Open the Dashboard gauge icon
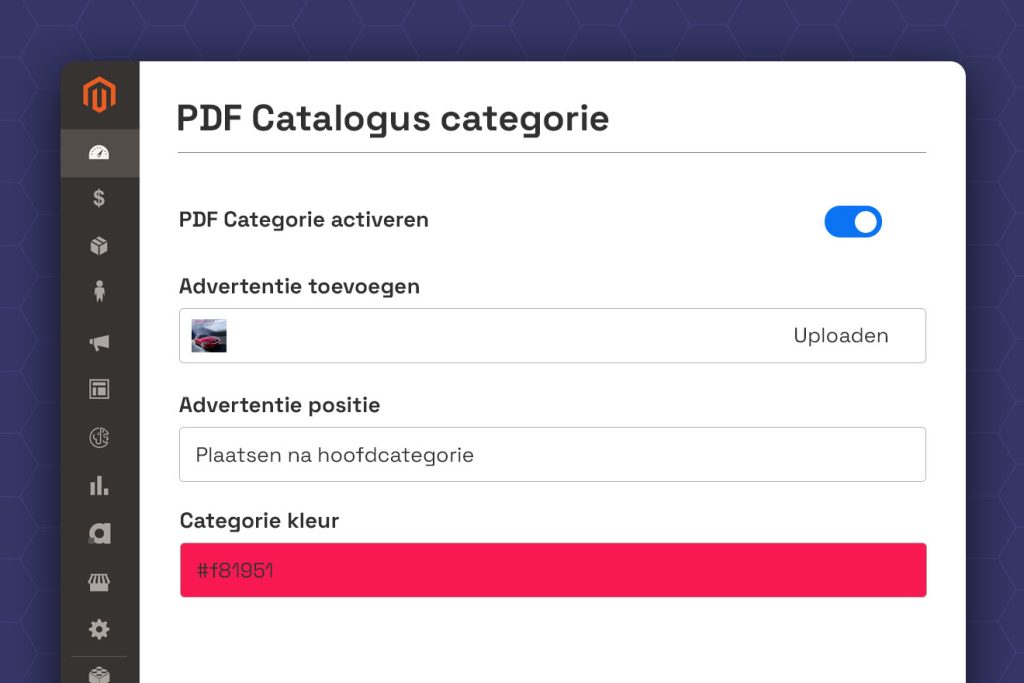Viewport: 1024px width, 683px height. tap(99, 153)
